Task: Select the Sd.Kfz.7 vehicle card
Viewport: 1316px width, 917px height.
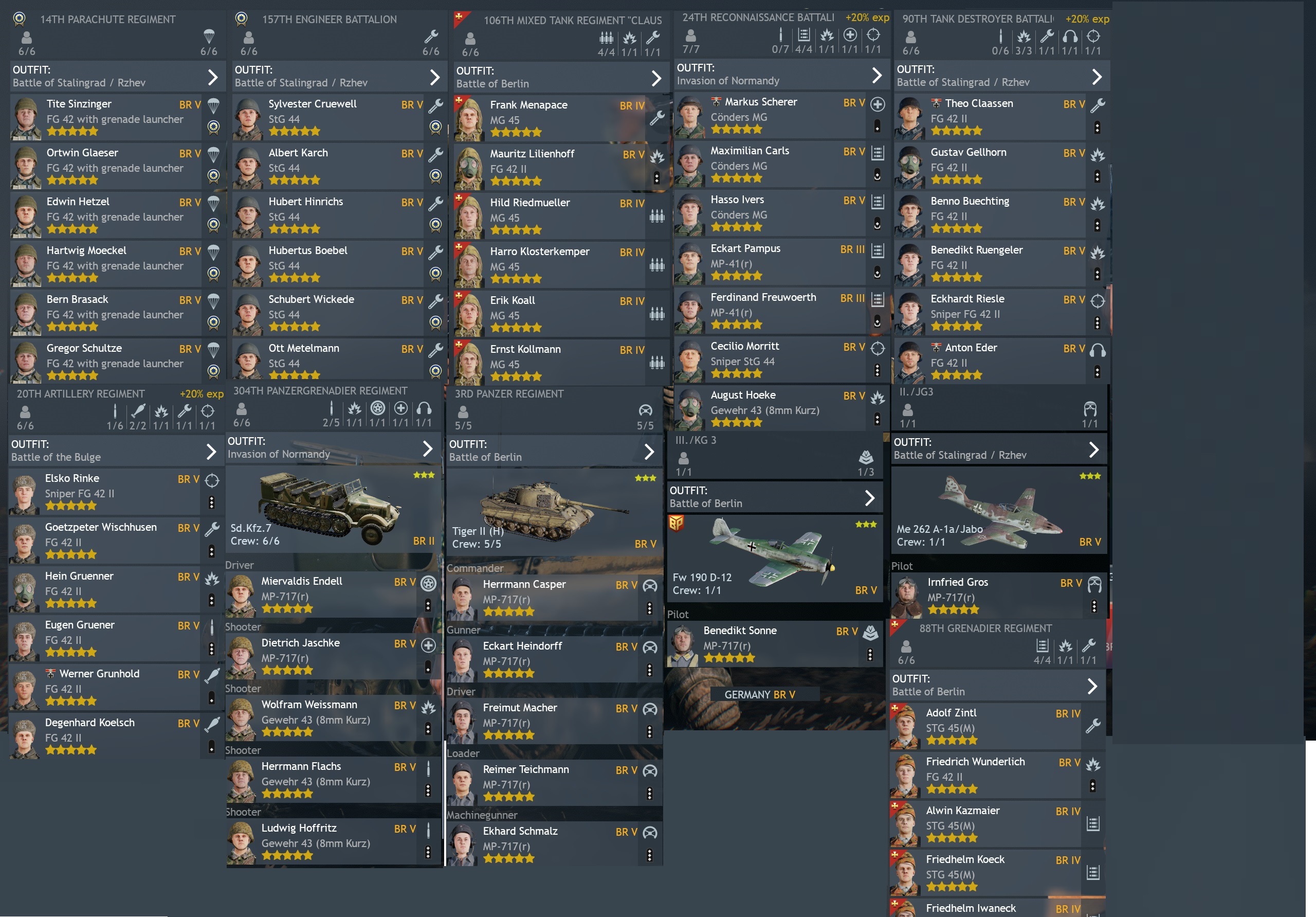Action: point(333,509)
